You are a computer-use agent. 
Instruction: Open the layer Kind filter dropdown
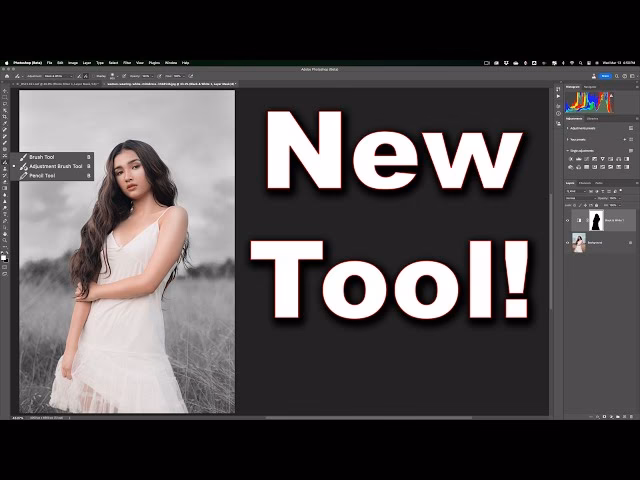tap(576, 191)
